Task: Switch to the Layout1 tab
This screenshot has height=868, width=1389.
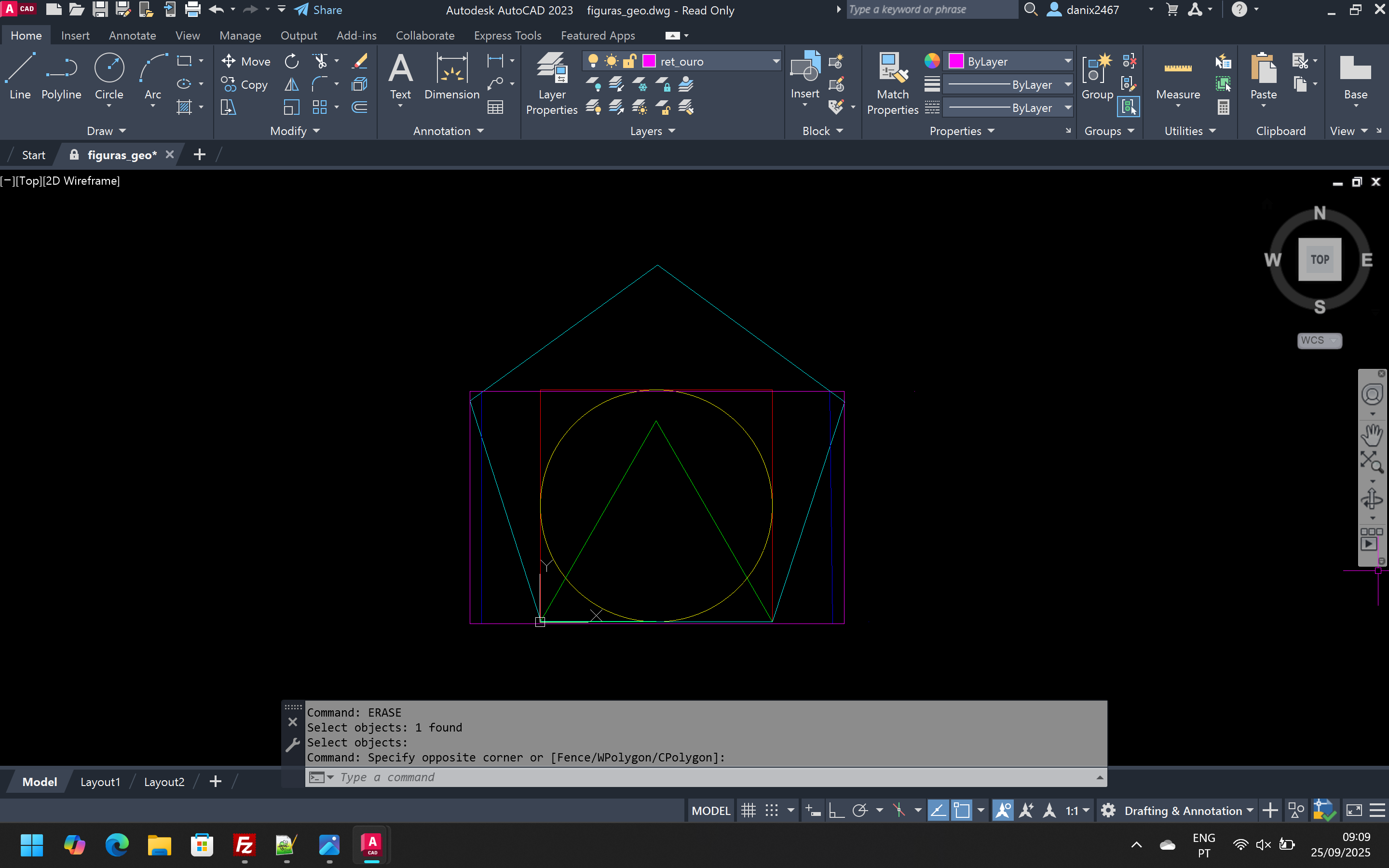Action: [100, 782]
